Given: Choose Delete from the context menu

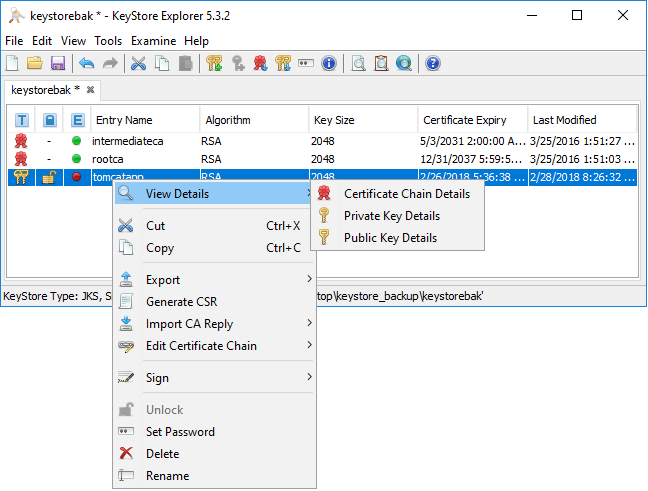Looking at the screenshot, I should tap(162, 454).
